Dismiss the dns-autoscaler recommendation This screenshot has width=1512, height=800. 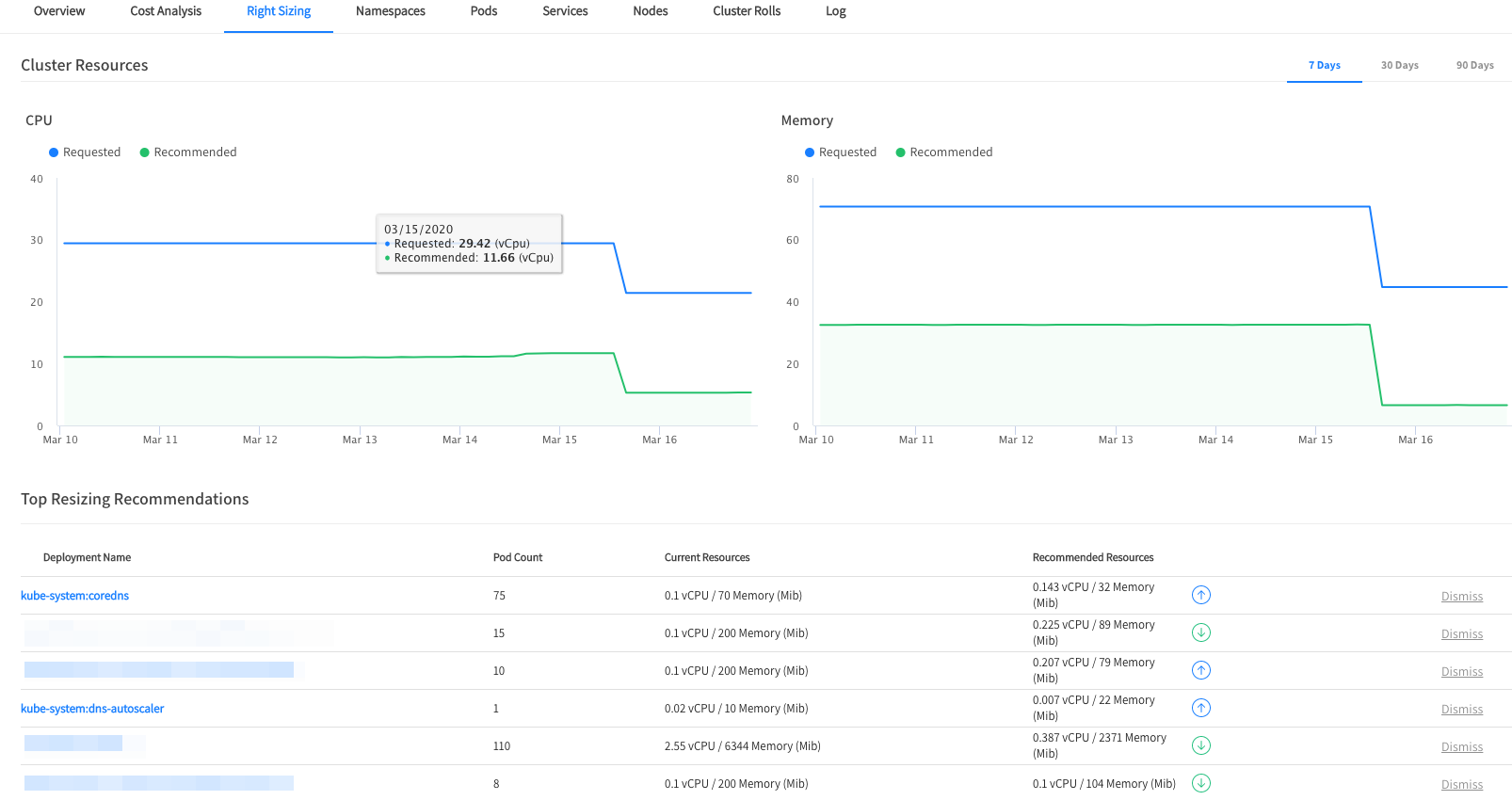[x=1461, y=710]
